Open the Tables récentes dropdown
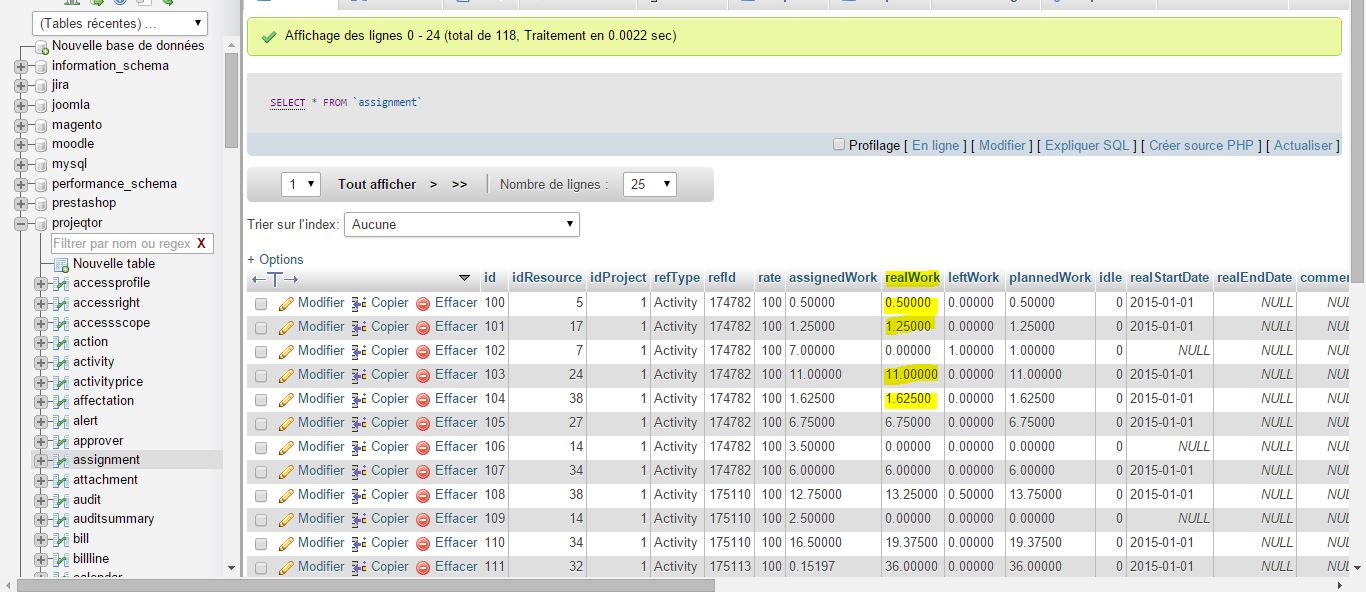The image size is (1366, 592). 120,23
